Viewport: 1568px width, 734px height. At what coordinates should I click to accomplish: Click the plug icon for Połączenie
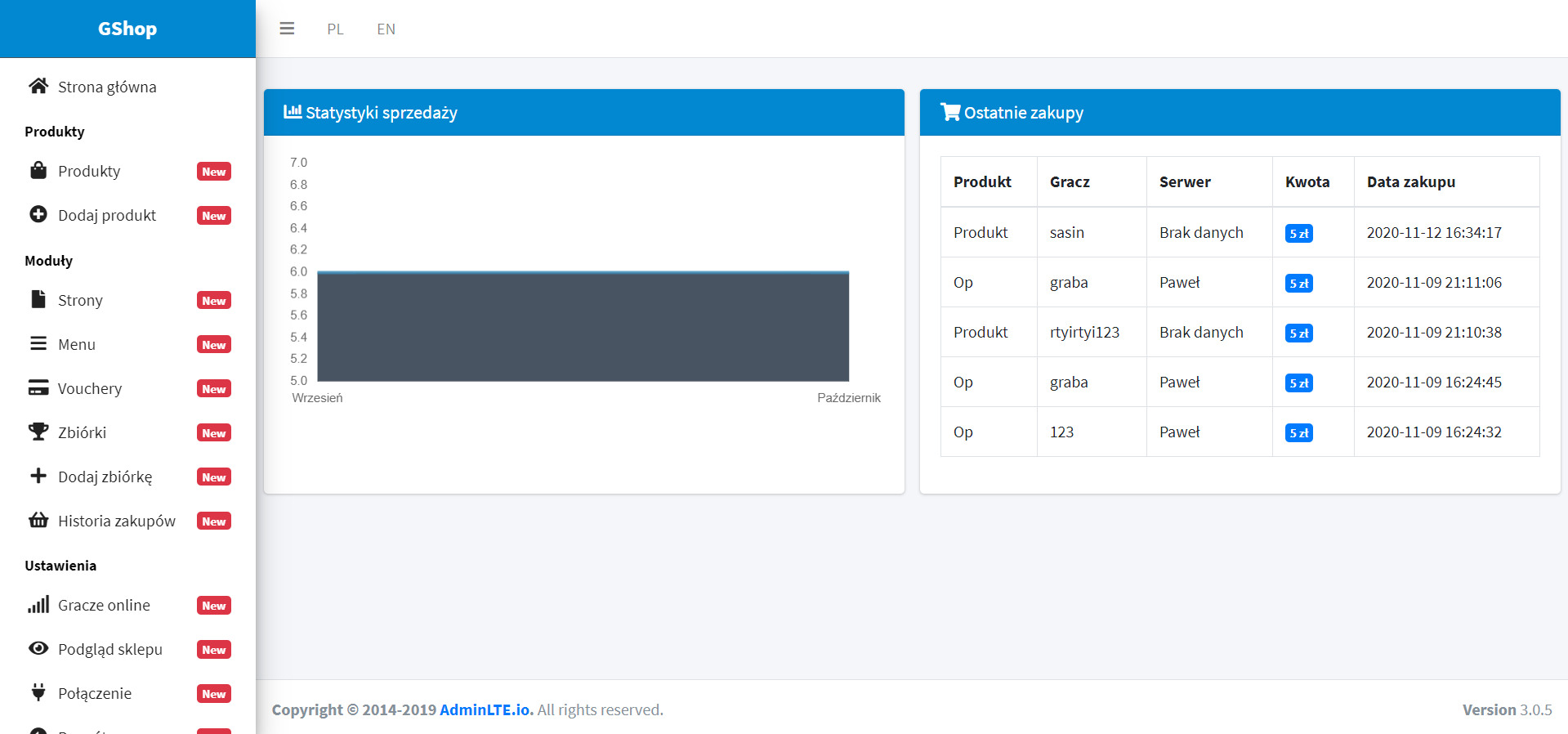(38, 692)
